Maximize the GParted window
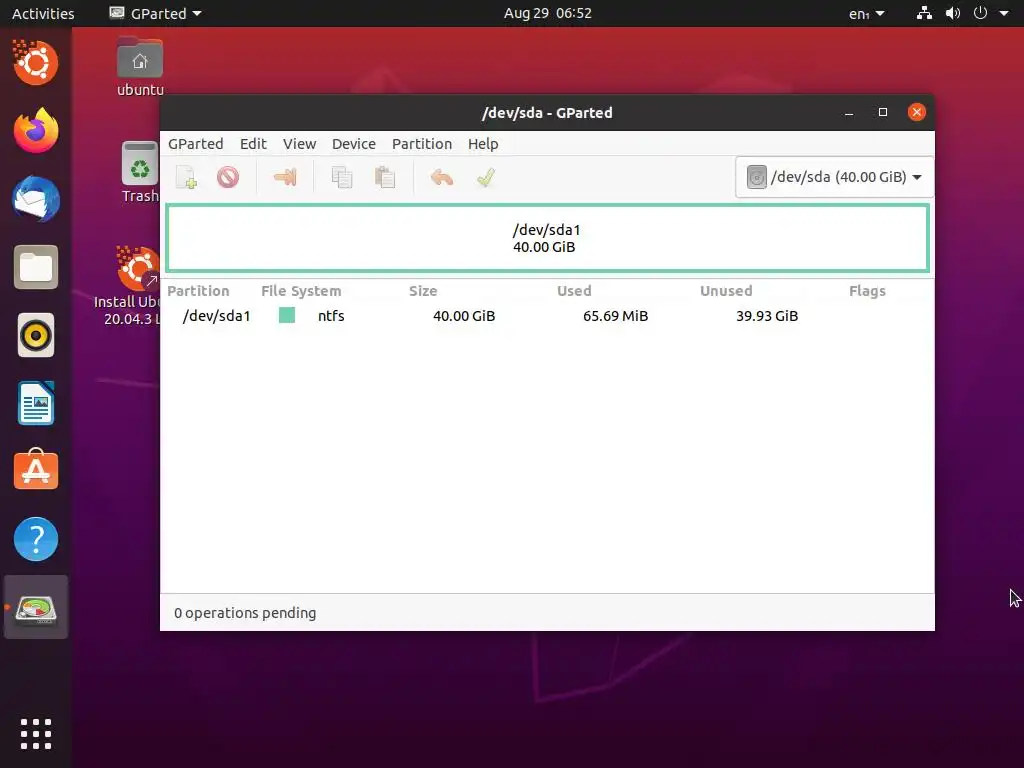1024x768 pixels. (883, 112)
